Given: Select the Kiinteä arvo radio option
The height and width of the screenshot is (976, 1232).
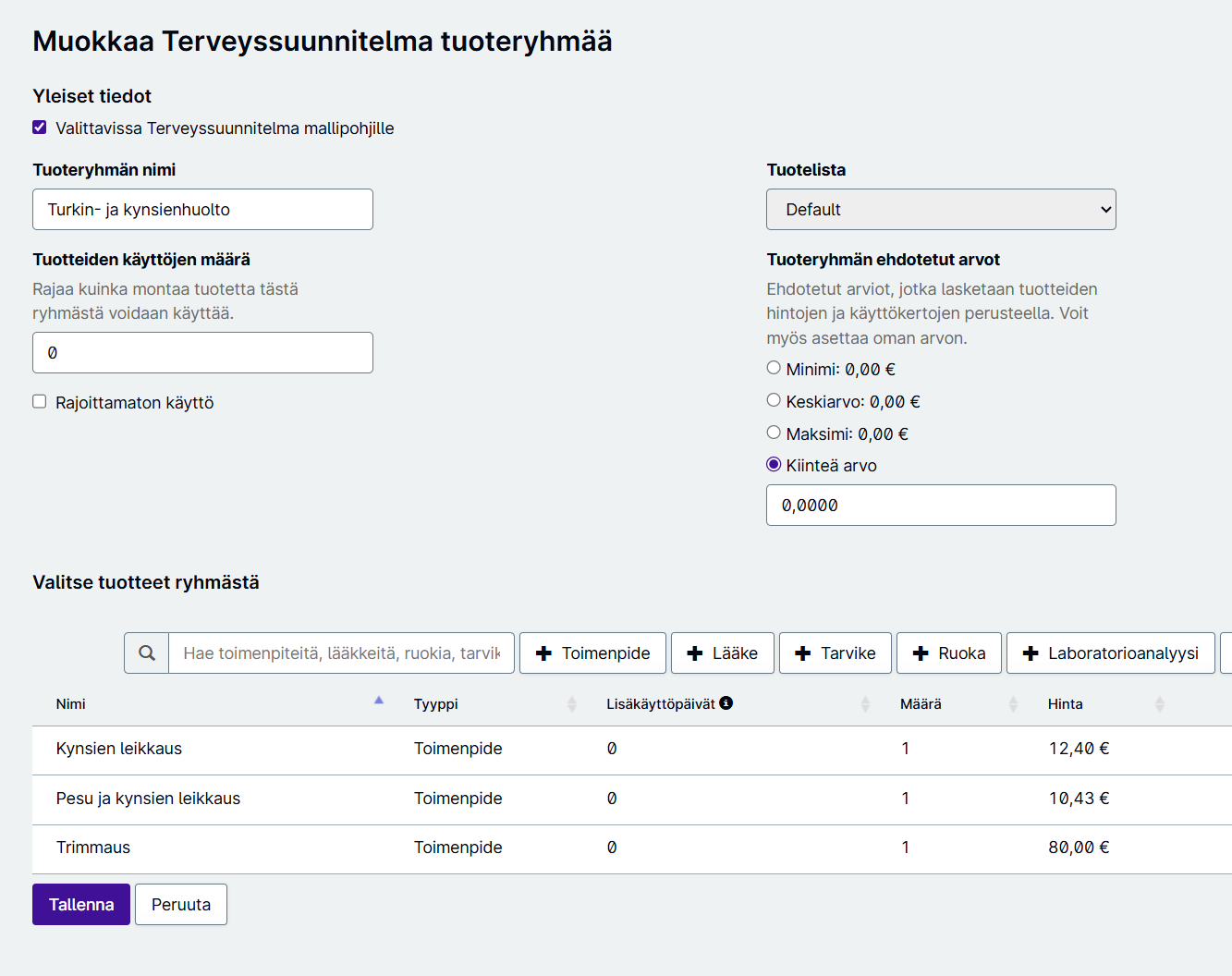Looking at the screenshot, I should point(774,464).
